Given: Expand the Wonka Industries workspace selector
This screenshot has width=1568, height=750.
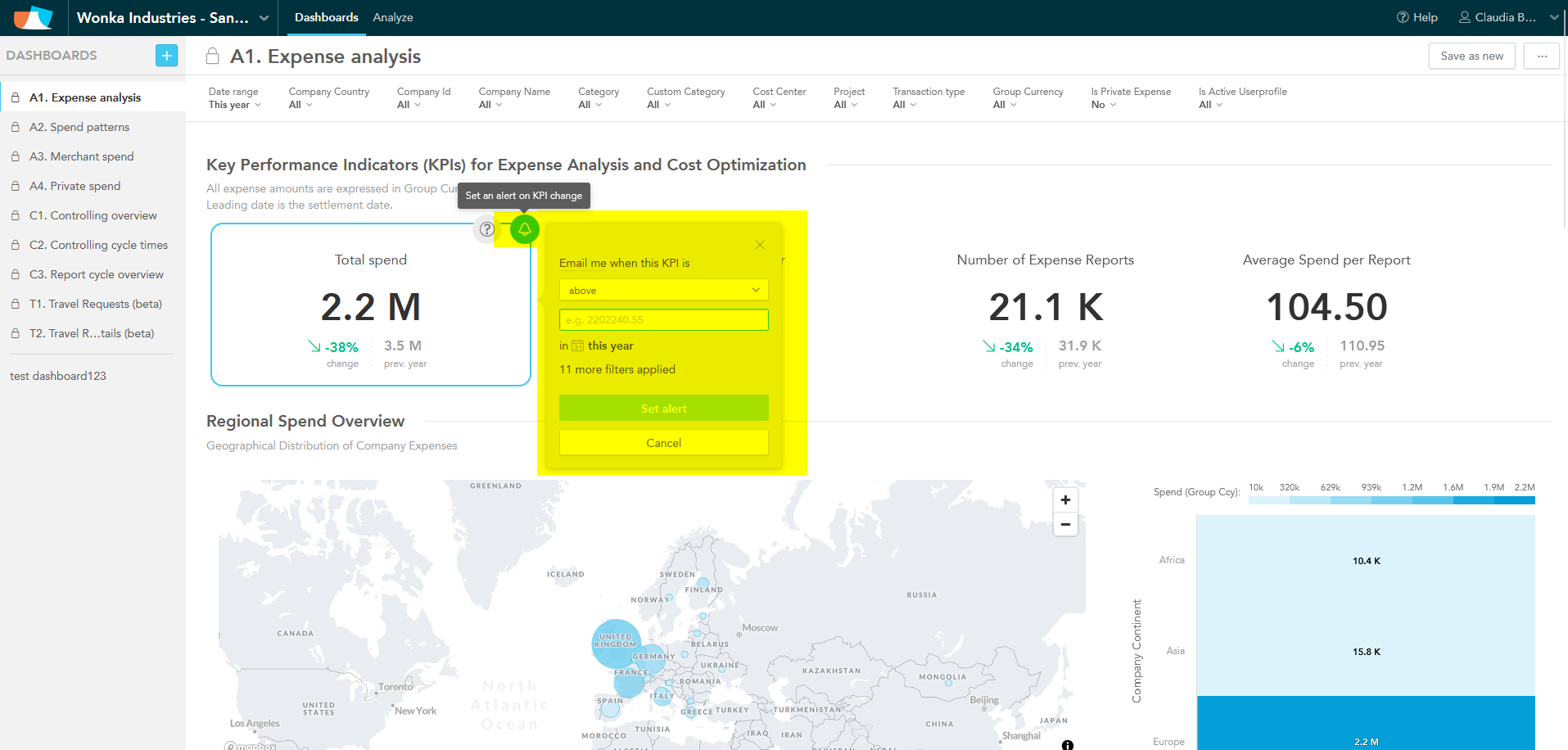Looking at the screenshot, I should (x=172, y=18).
